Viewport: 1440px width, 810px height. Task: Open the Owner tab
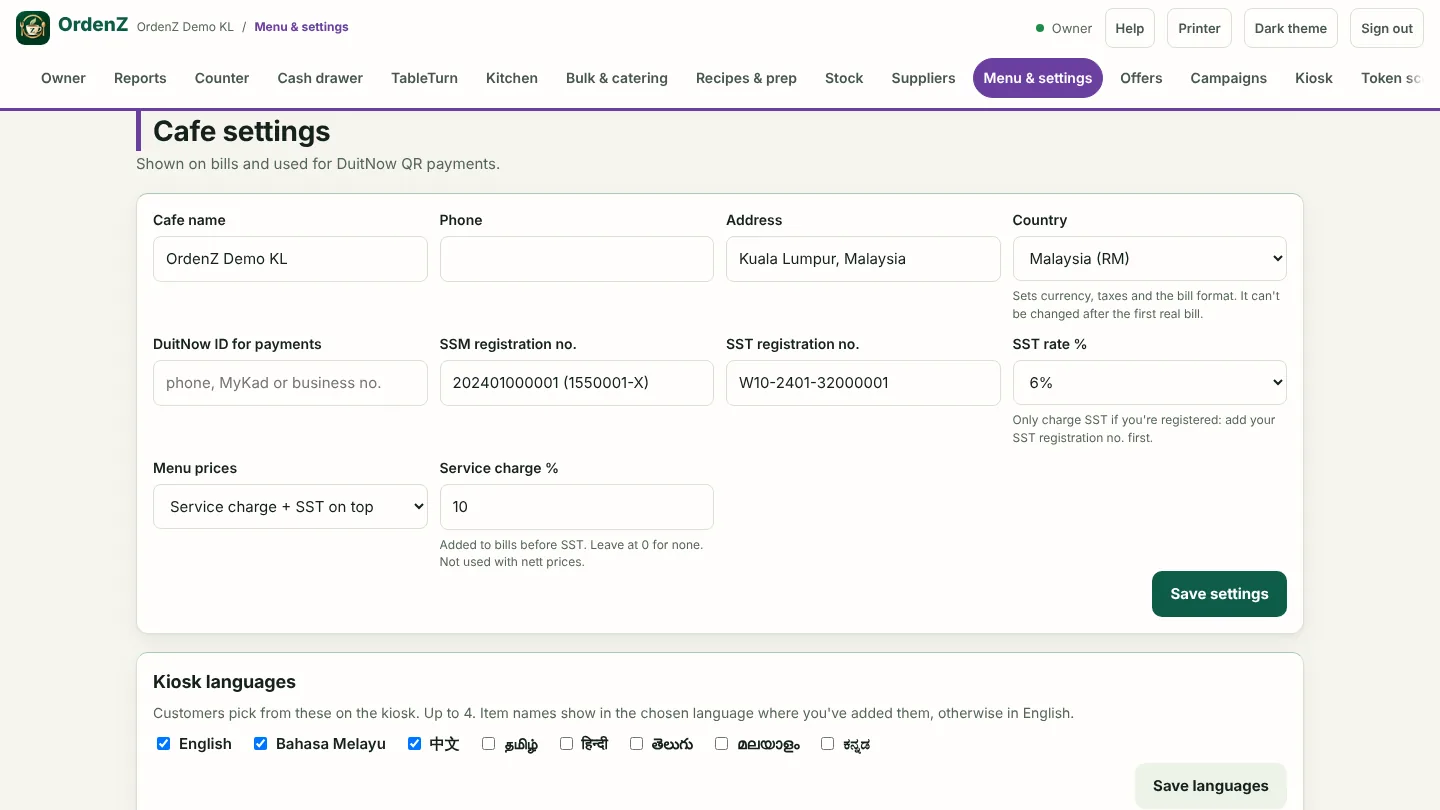click(x=63, y=78)
